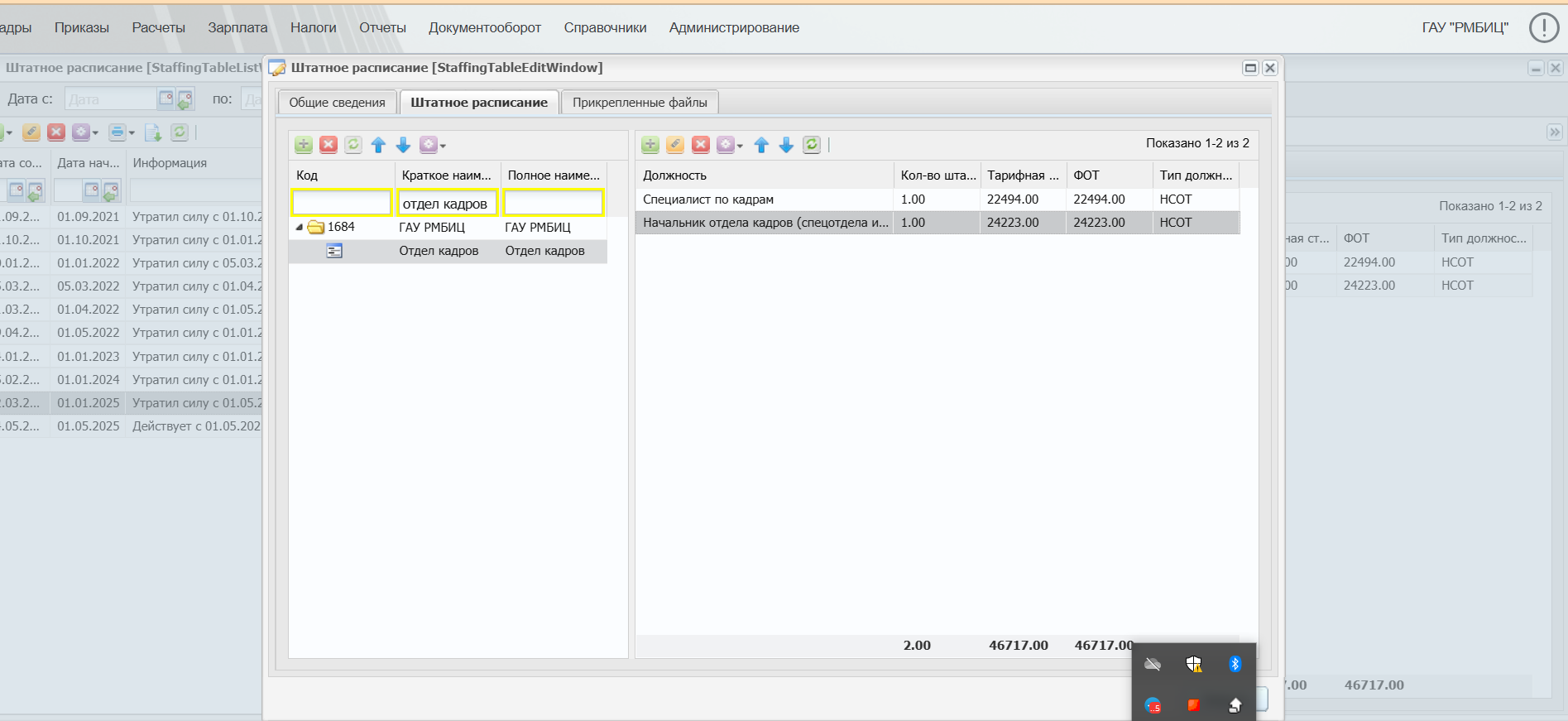Select background row dated 01.09.2021
This screenshot has width=1568, height=721.
pyautogui.click(x=131, y=217)
